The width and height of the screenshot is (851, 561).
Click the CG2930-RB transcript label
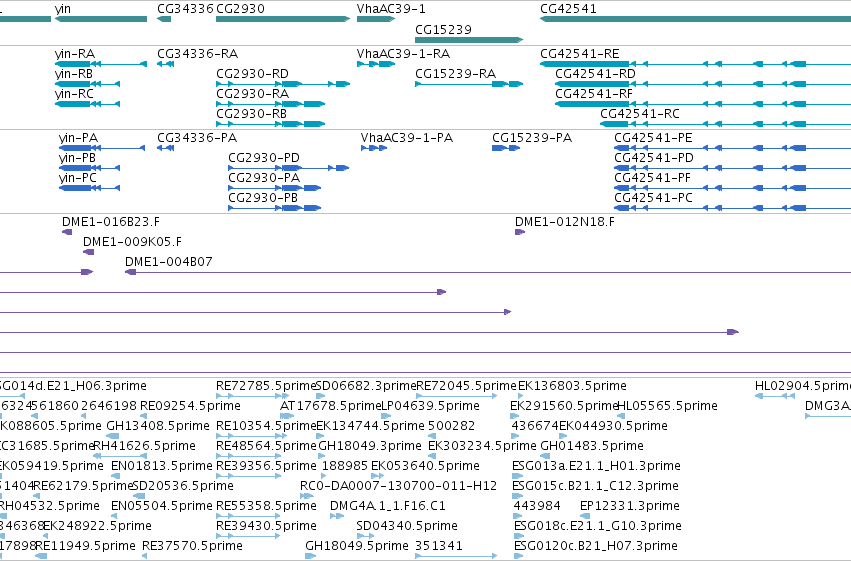click(x=251, y=114)
